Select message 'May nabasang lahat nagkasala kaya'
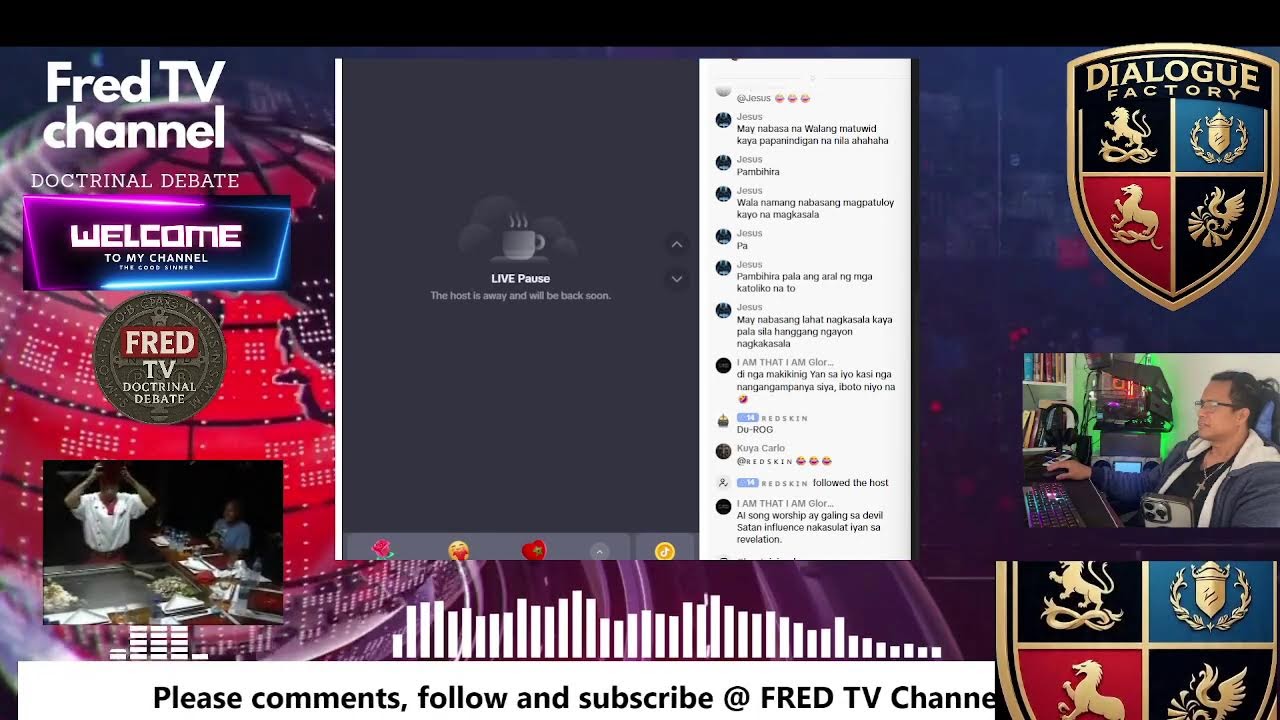The image size is (1280, 720). [815, 331]
